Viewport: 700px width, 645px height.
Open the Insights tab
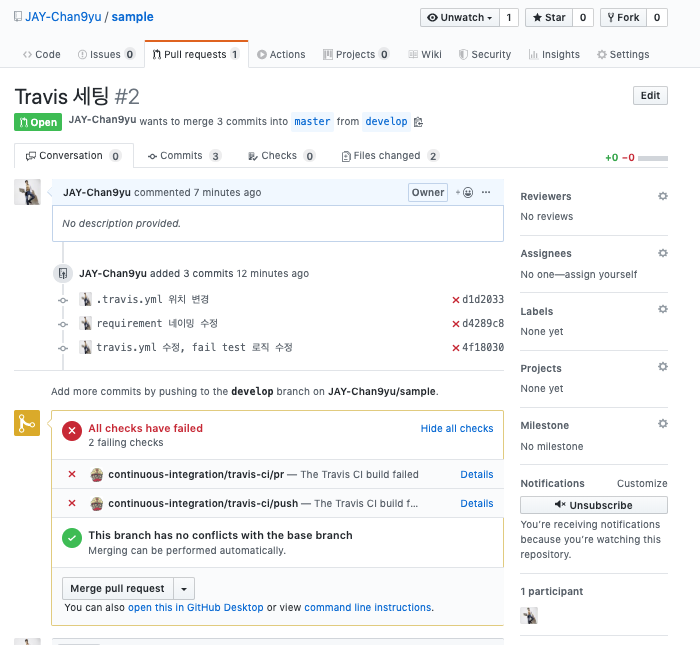point(554,54)
